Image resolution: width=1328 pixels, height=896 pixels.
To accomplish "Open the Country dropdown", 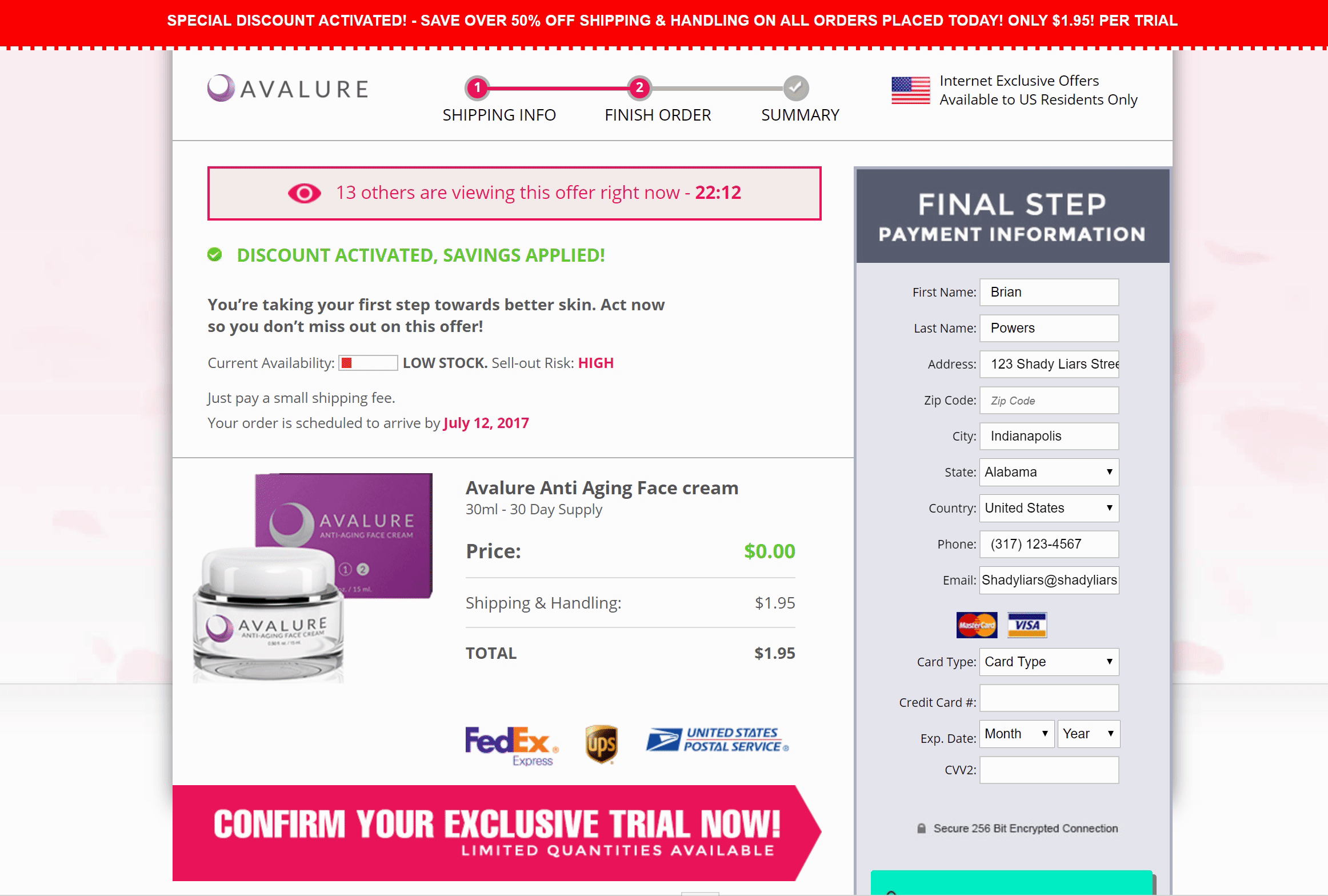I will [x=1049, y=508].
